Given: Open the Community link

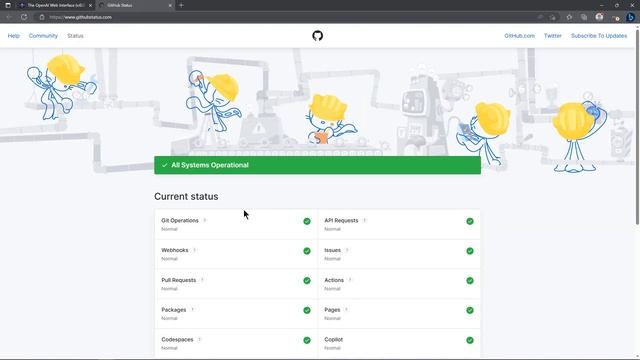Looking at the screenshot, I should 43,36.
